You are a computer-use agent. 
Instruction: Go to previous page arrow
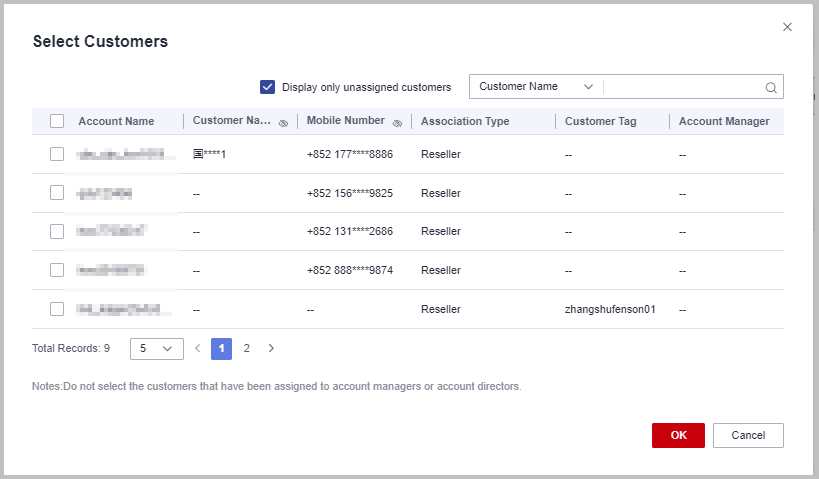(197, 349)
